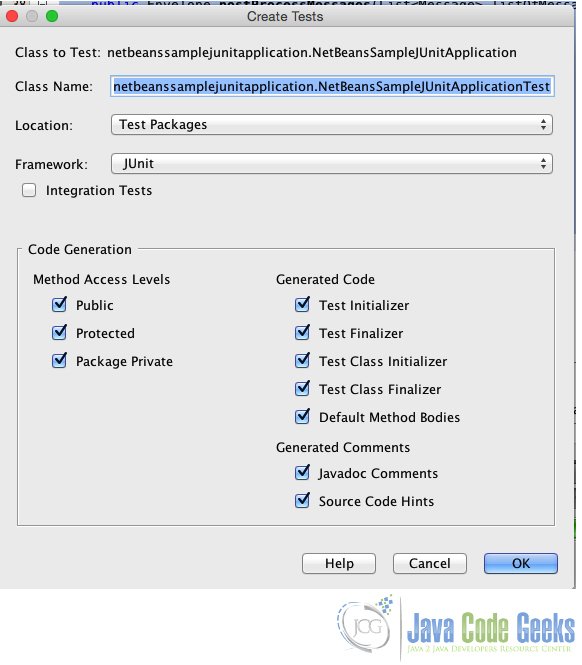Click the Generated Code heading
582x665 pixels.
(325, 279)
